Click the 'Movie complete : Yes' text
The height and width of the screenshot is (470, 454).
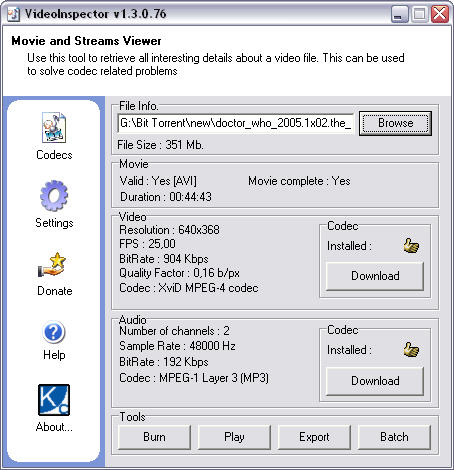tap(299, 181)
